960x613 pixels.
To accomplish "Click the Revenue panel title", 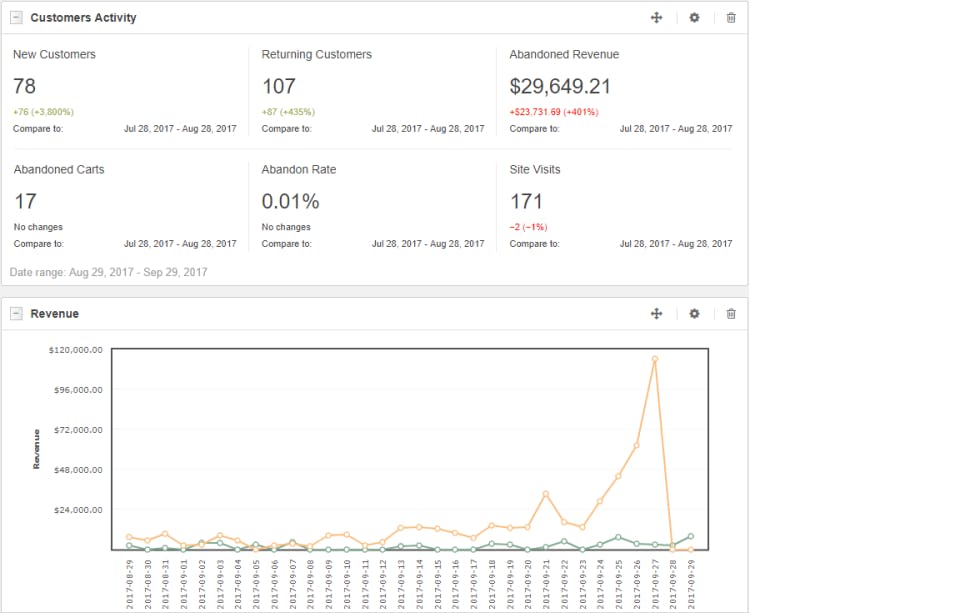I will [54, 314].
